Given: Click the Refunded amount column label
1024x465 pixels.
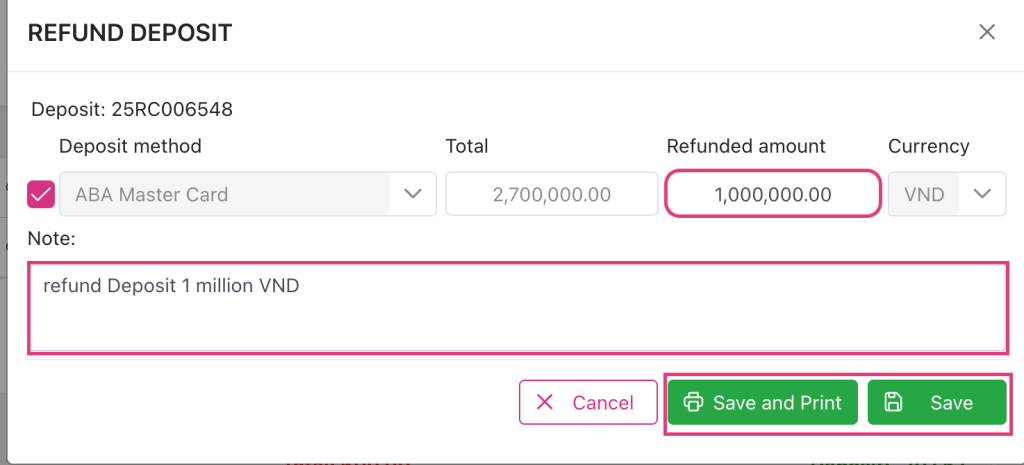Looking at the screenshot, I should tap(746, 146).
